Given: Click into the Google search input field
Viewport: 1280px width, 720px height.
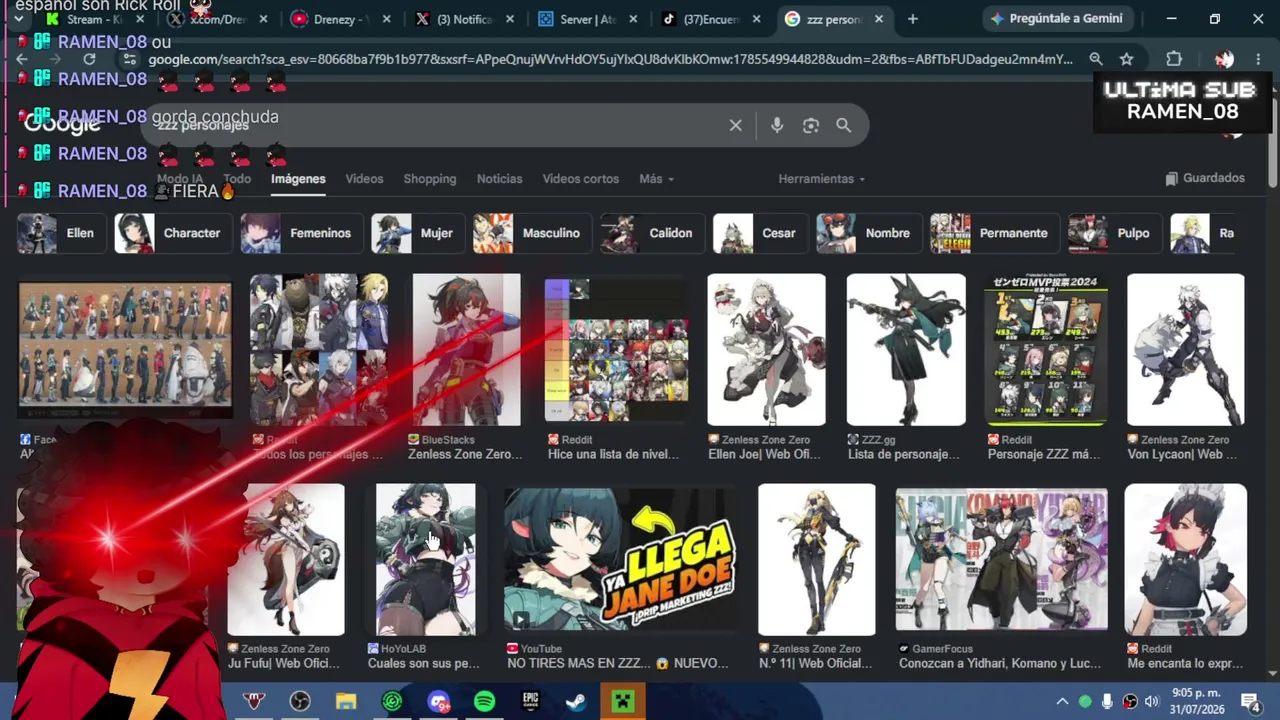Looking at the screenshot, I should pyautogui.click(x=440, y=125).
